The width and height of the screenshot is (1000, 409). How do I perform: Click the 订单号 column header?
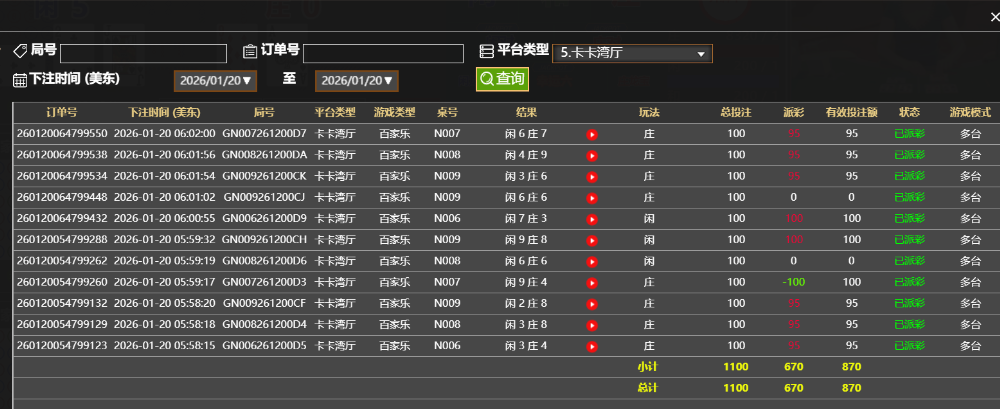pyautogui.click(x=62, y=112)
